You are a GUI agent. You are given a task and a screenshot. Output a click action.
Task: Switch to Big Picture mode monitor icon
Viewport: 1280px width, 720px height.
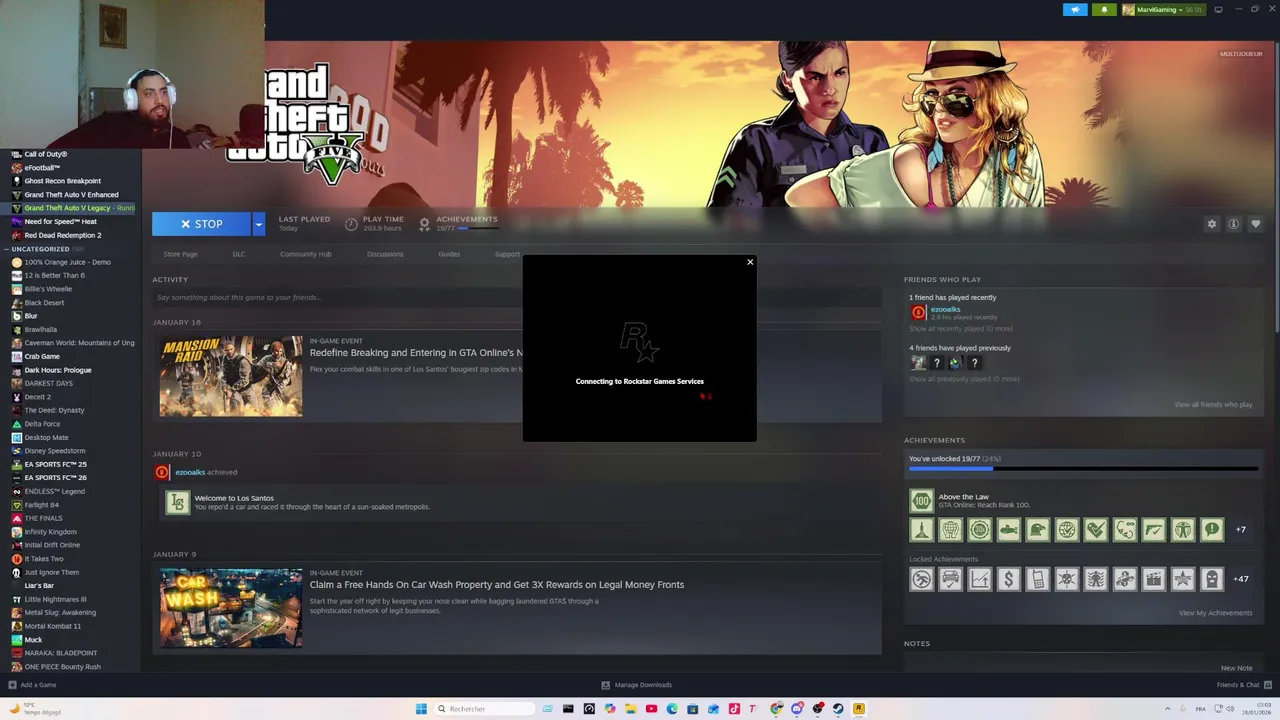pos(1218,10)
